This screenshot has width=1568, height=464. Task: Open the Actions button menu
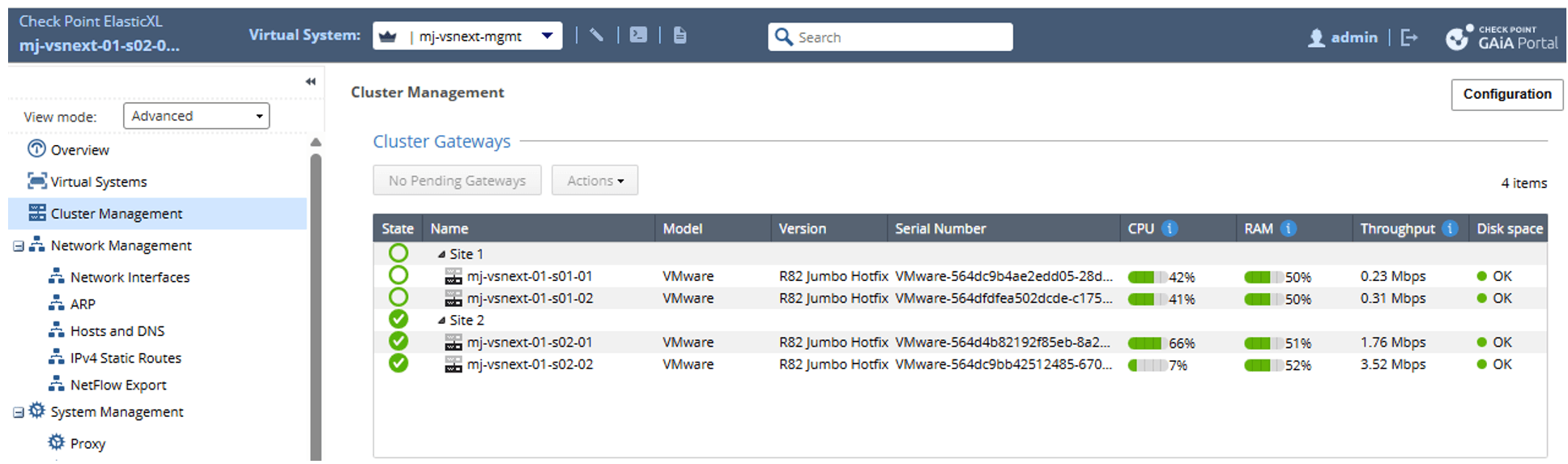[594, 181]
